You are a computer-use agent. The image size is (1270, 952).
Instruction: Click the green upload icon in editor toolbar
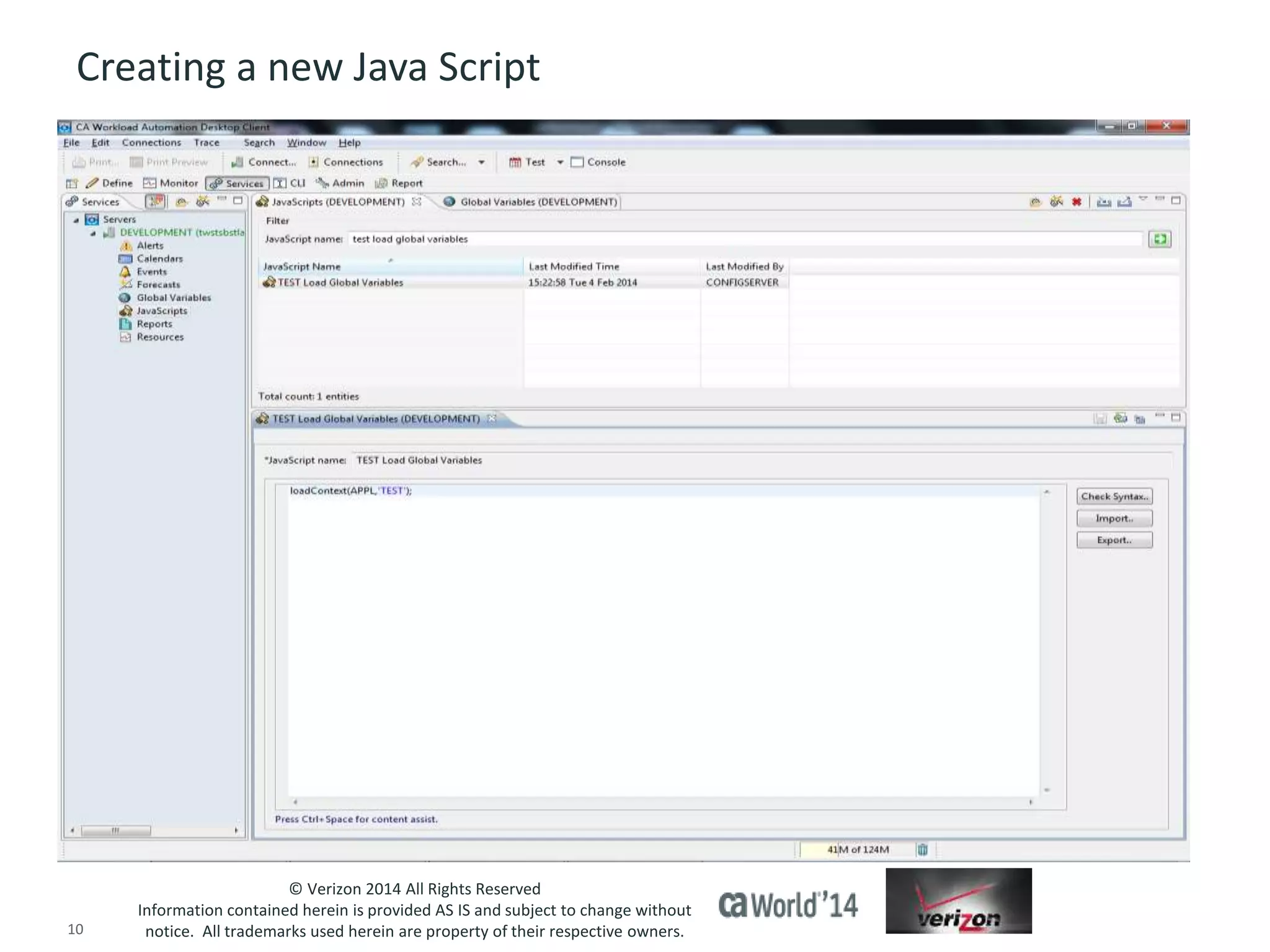(x=1120, y=418)
